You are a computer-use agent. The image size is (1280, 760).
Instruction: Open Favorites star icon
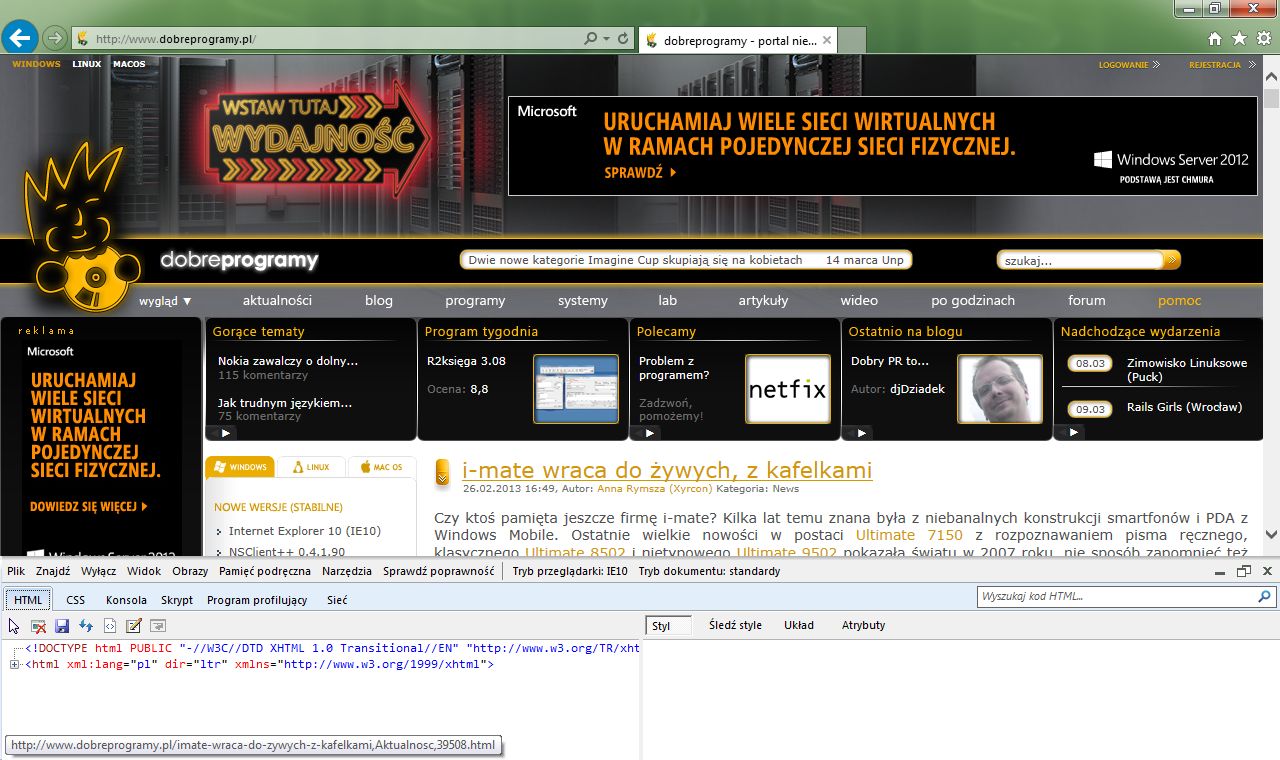[1239, 39]
